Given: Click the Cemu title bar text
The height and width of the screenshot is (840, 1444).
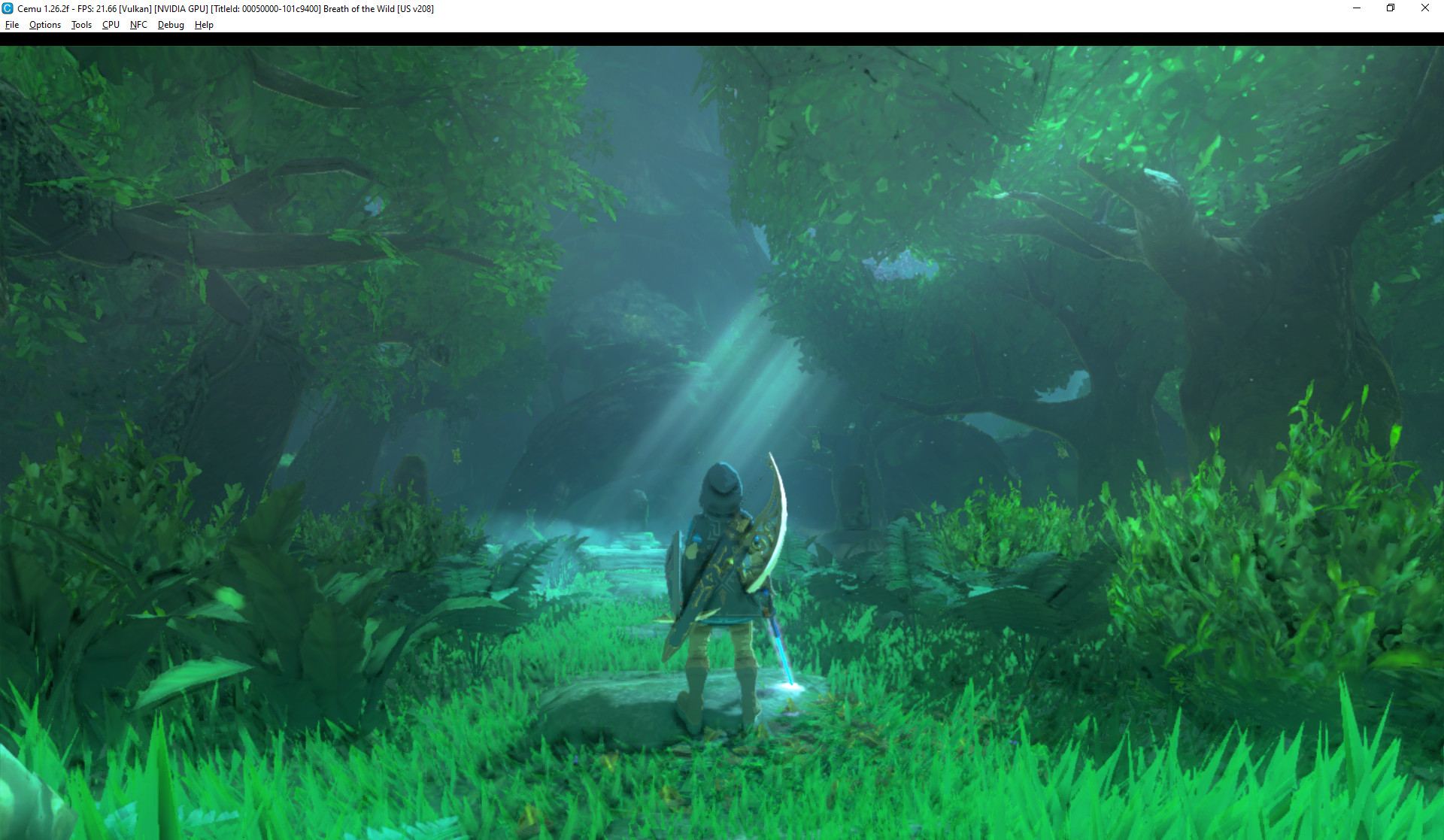Looking at the screenshot, I should click(x=226, y=9).
